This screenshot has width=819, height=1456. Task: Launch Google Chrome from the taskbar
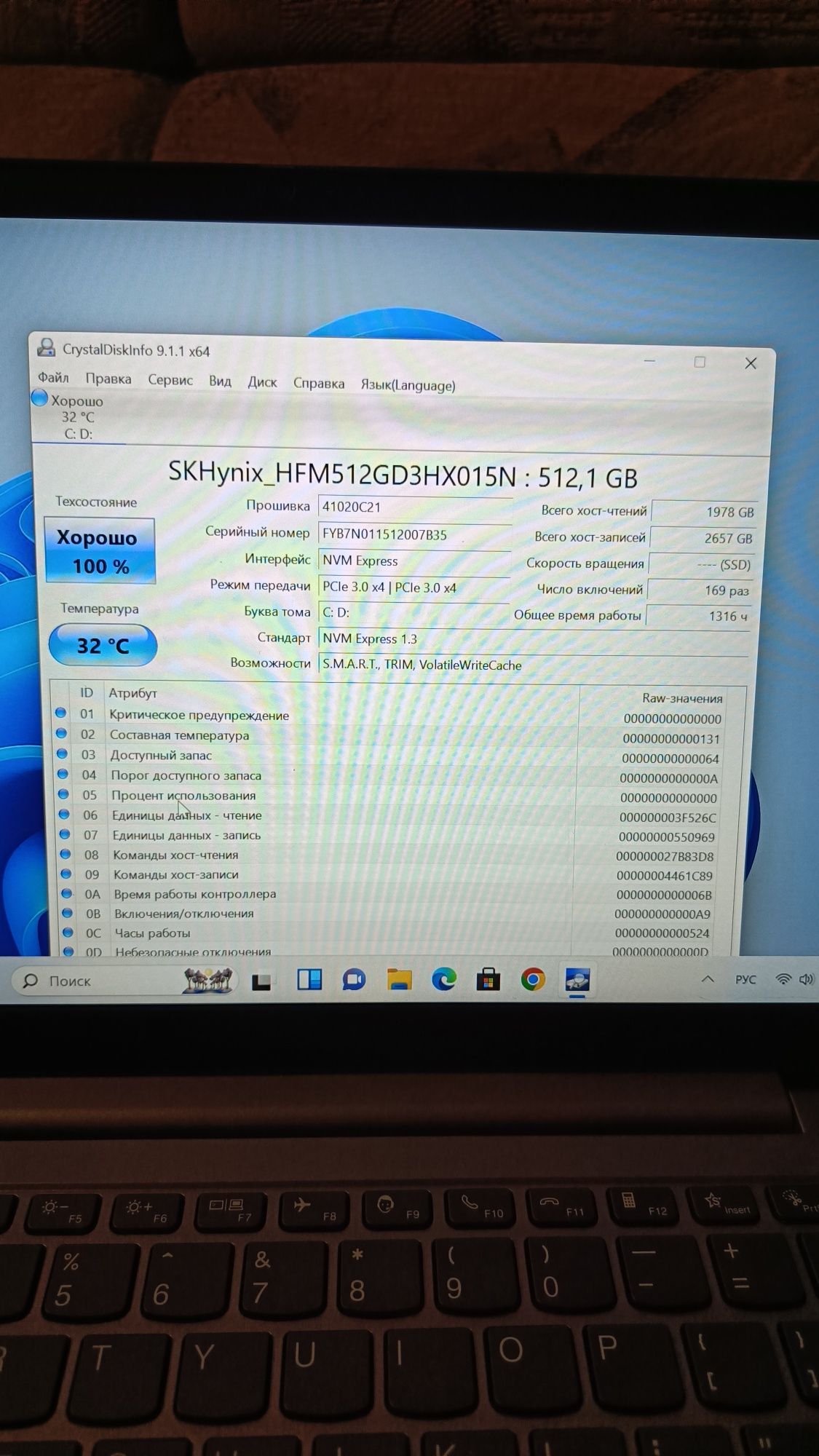pos(533,980)
